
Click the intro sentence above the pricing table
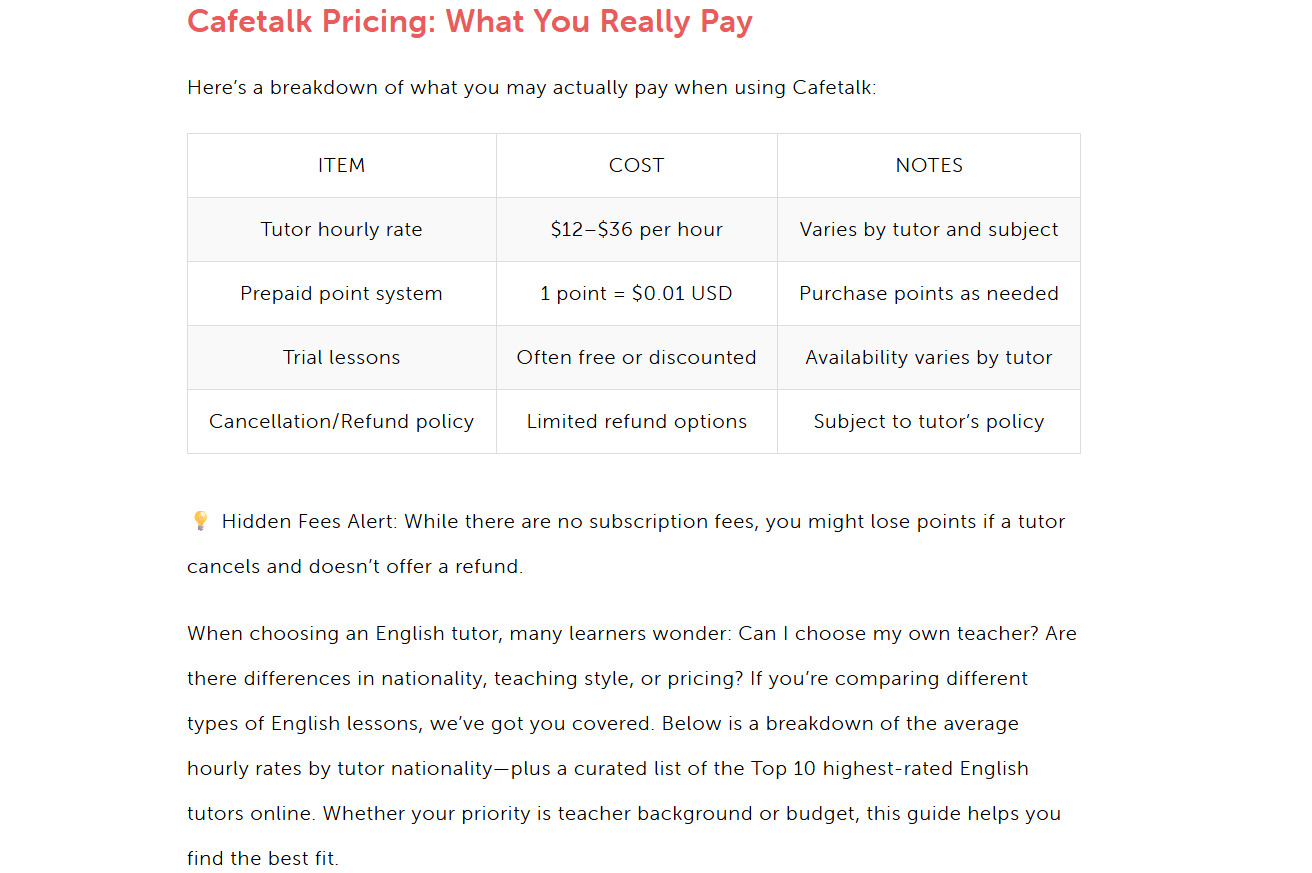(531, 88)
